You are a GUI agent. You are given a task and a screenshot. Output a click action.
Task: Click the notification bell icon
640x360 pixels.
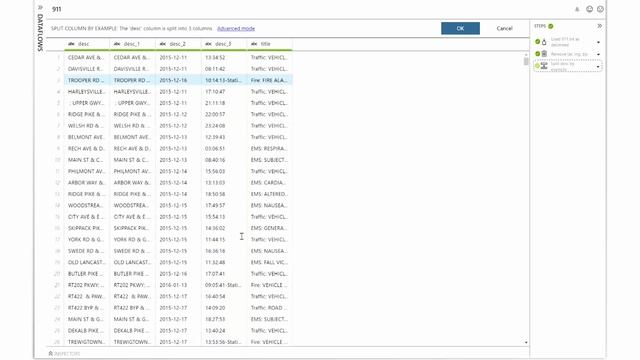point(577,9)
